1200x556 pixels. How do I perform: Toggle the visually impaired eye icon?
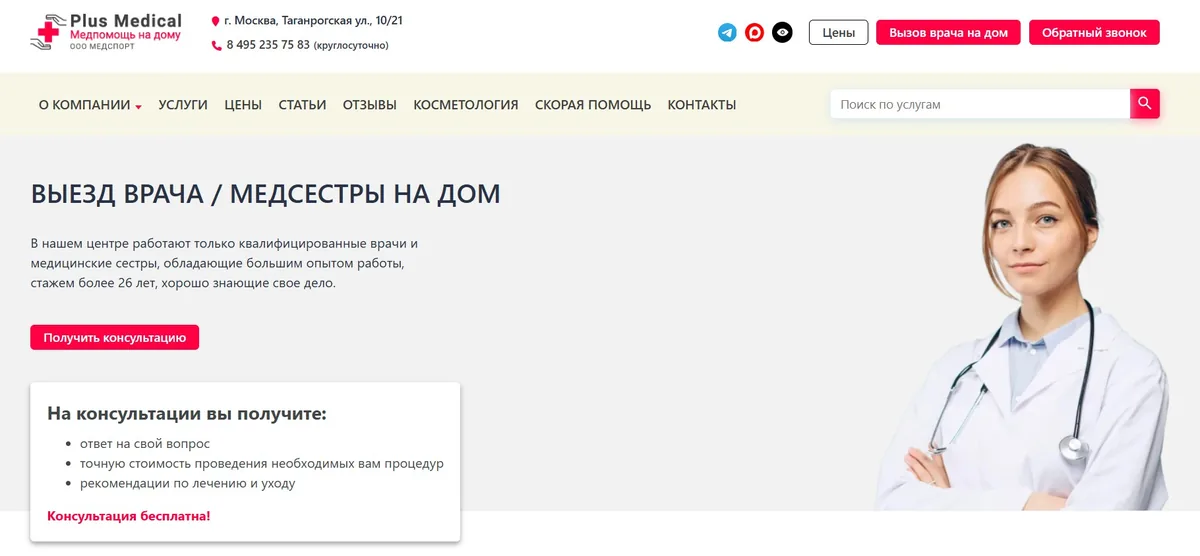[x=783, y=32]
